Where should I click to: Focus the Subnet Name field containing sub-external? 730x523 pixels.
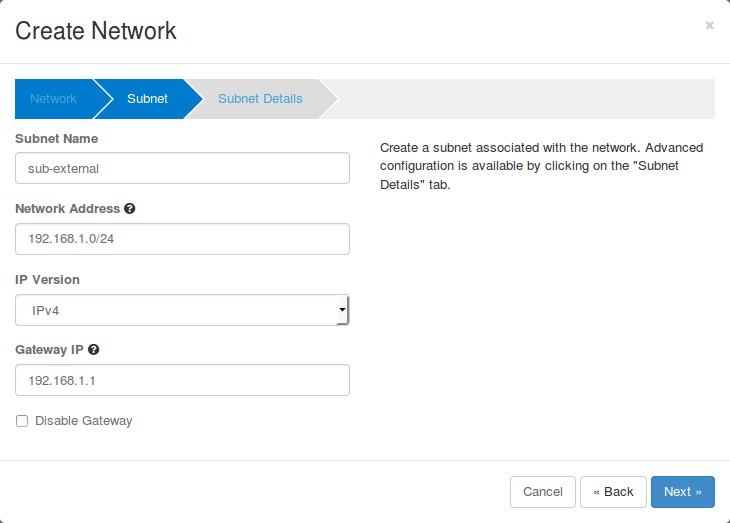point(182,169)
